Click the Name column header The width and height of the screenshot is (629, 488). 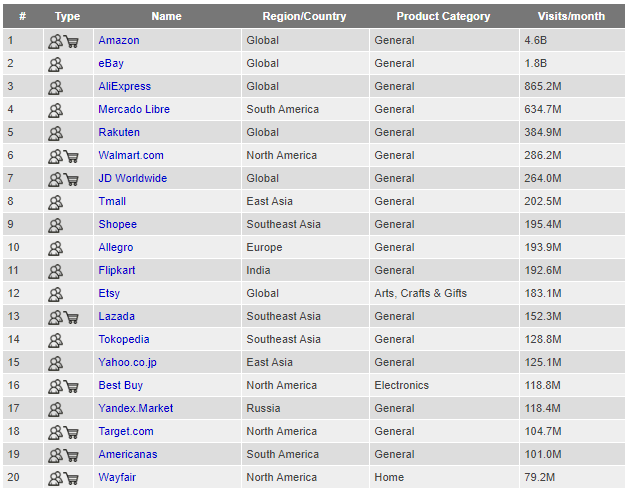pyautogui.click(x=166, y=16)
